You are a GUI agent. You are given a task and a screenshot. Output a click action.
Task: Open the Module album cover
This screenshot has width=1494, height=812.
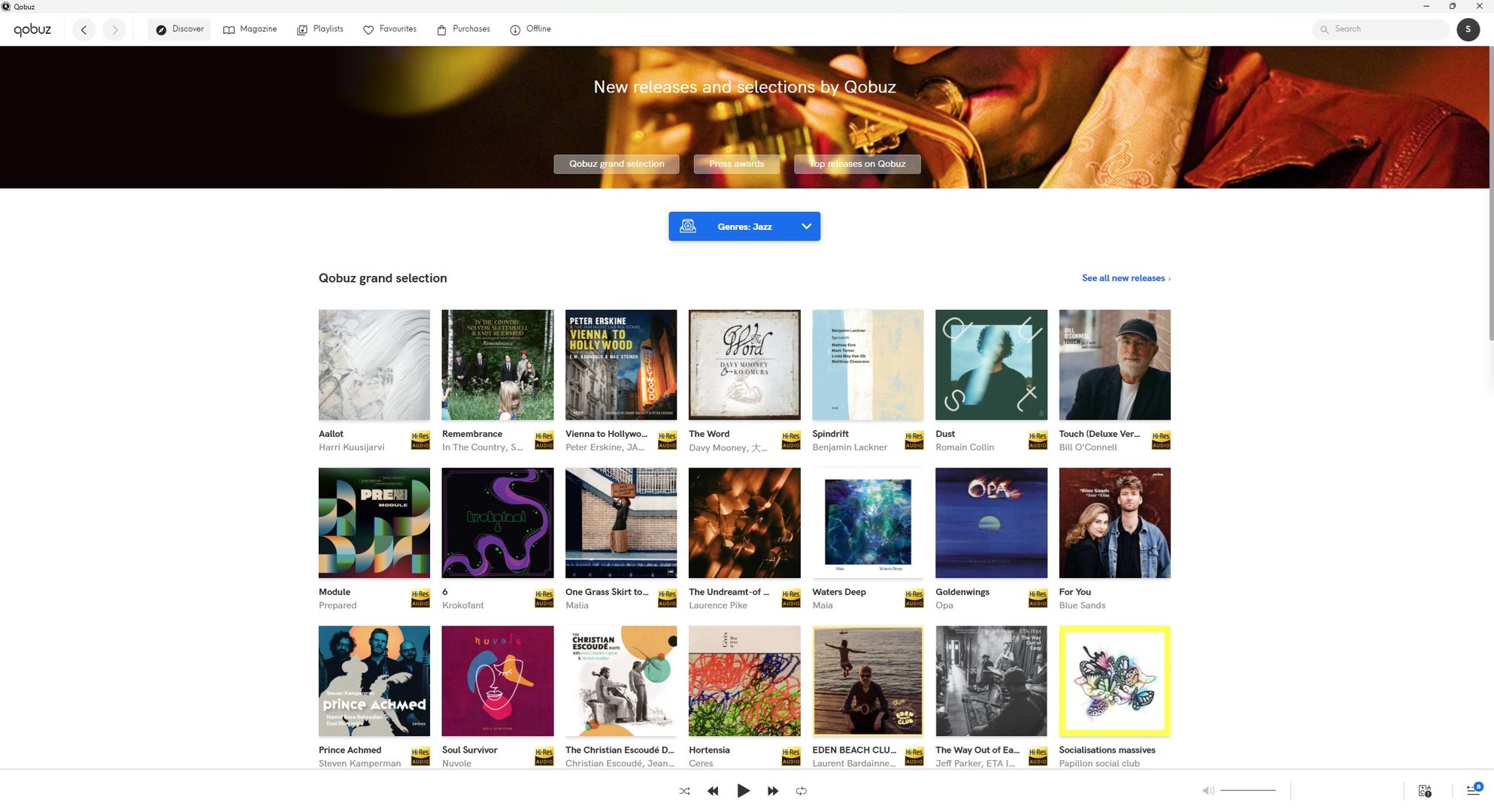pyautogui.click(x=374, y=523)
